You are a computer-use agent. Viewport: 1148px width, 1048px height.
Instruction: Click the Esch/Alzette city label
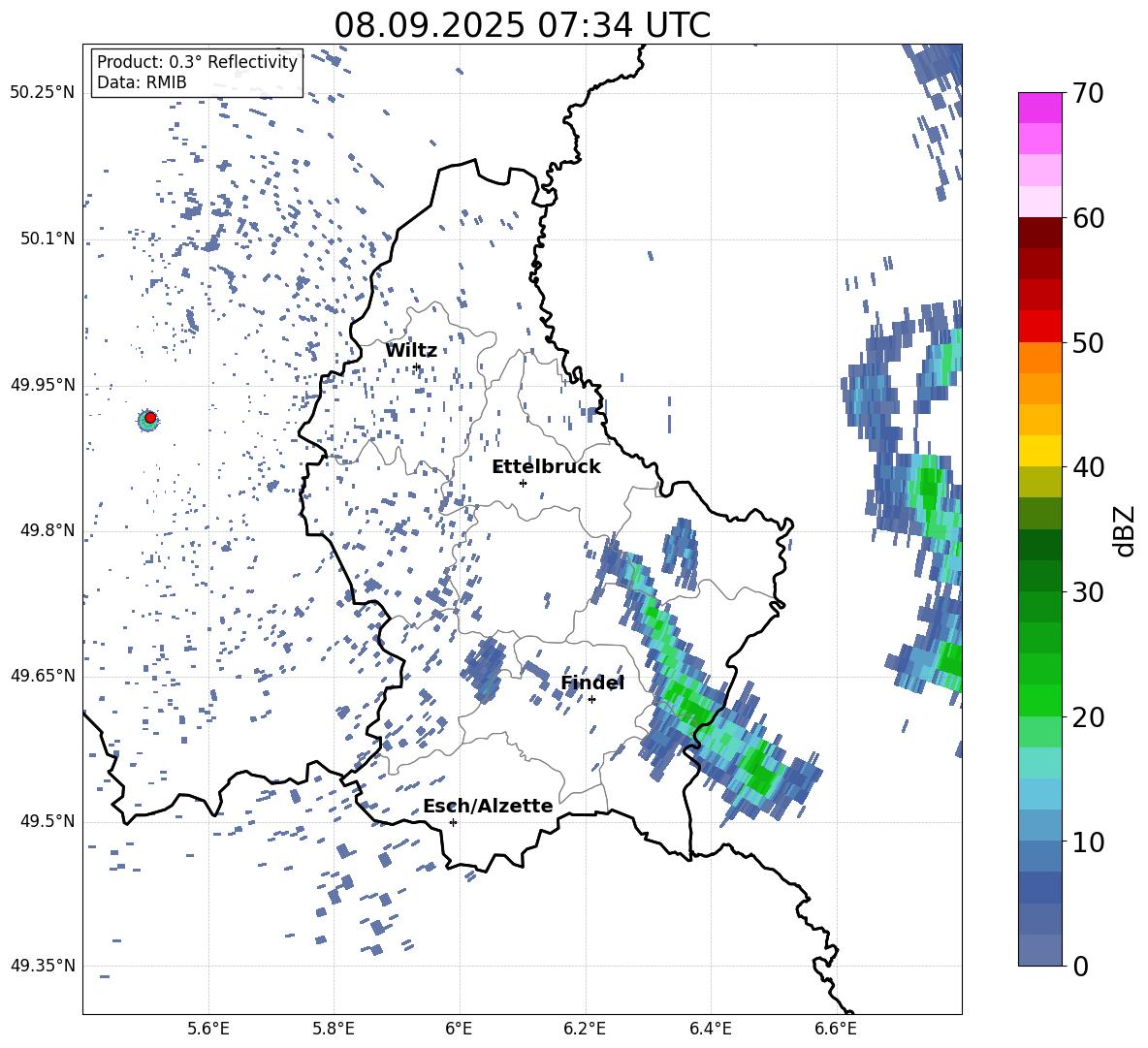(x=488, y=806)
